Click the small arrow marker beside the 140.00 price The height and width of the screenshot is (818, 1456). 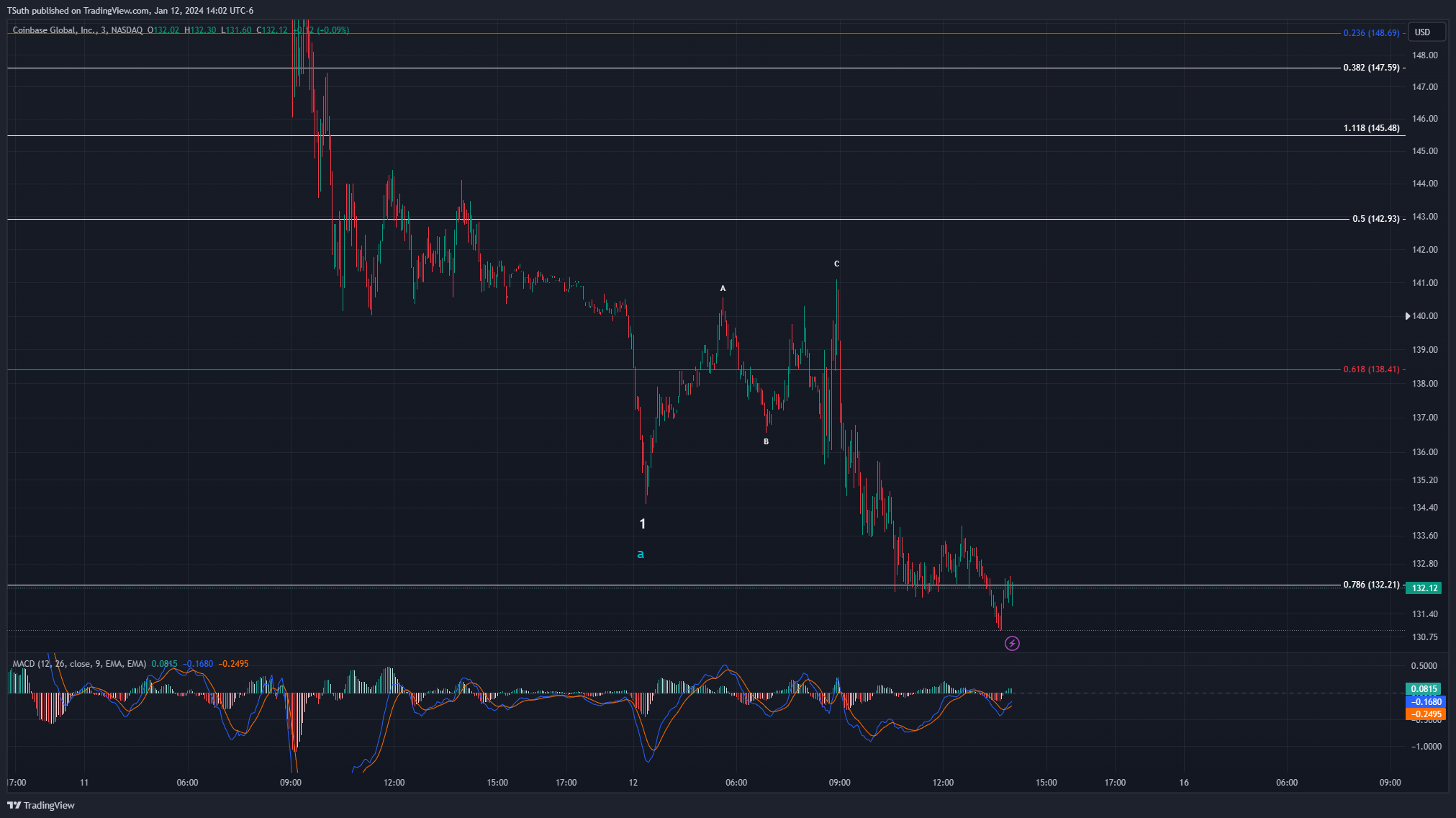[1408, 316]
